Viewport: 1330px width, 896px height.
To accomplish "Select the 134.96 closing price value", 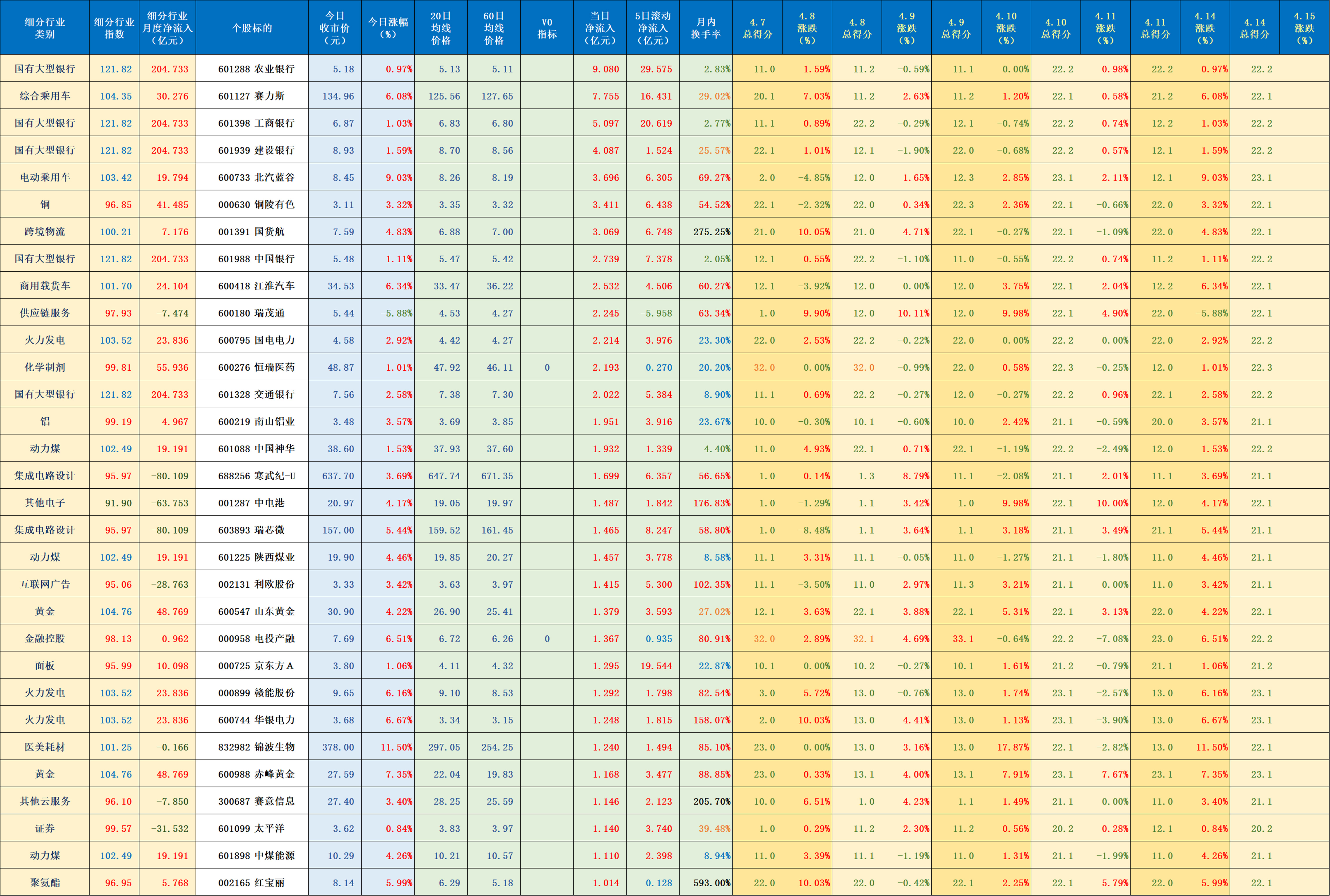I will point(338,97).
